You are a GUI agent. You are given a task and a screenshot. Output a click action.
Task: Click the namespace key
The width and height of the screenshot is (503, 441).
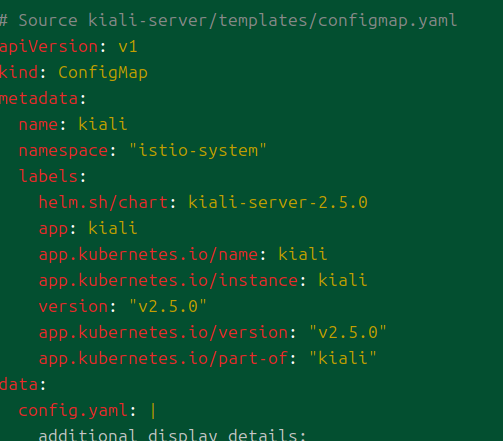tap(63, 151)
